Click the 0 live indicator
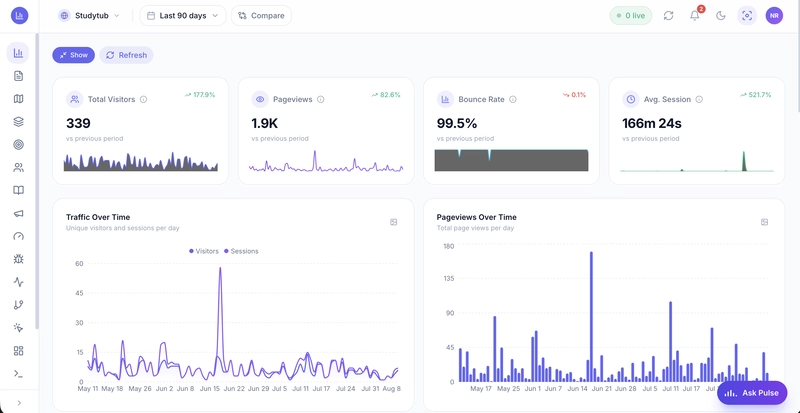This screenshot has width=800, height=413. [631, 16]
